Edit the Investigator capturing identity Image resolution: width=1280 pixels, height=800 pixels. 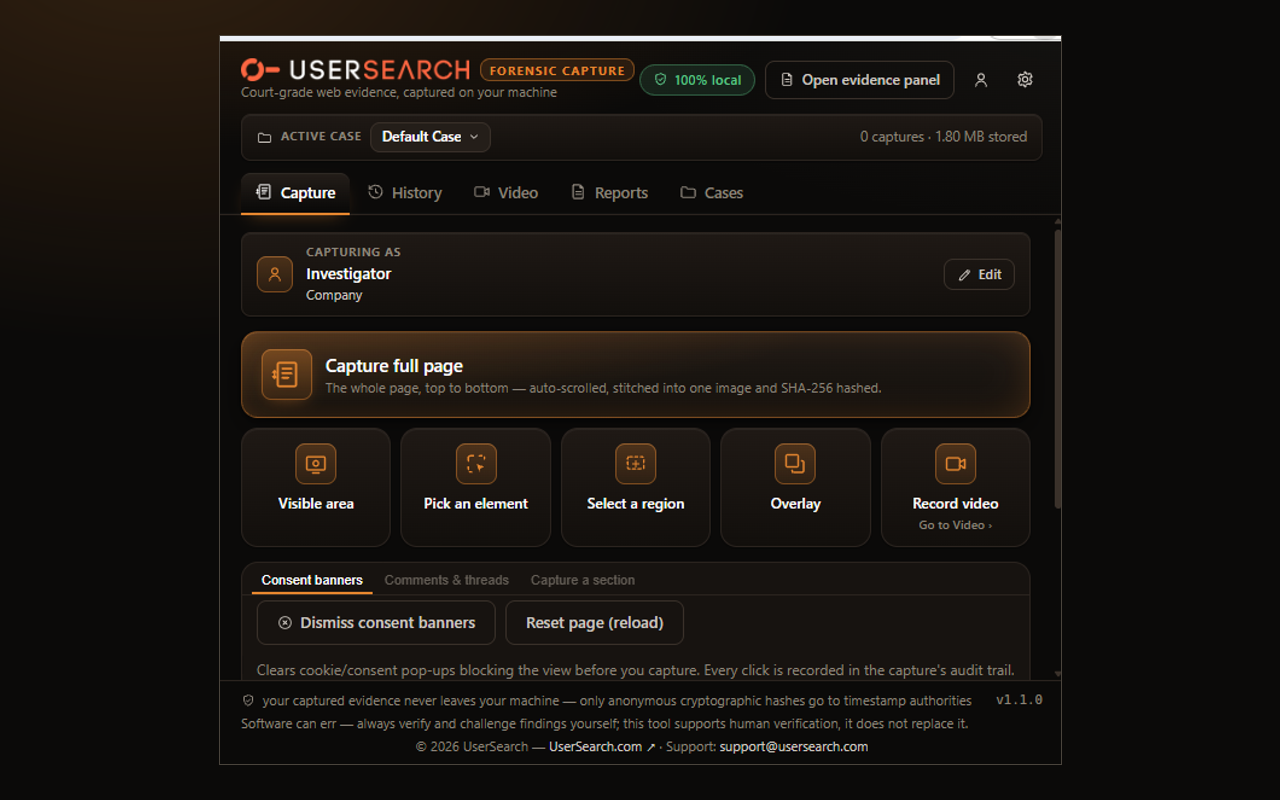(979, 275)
